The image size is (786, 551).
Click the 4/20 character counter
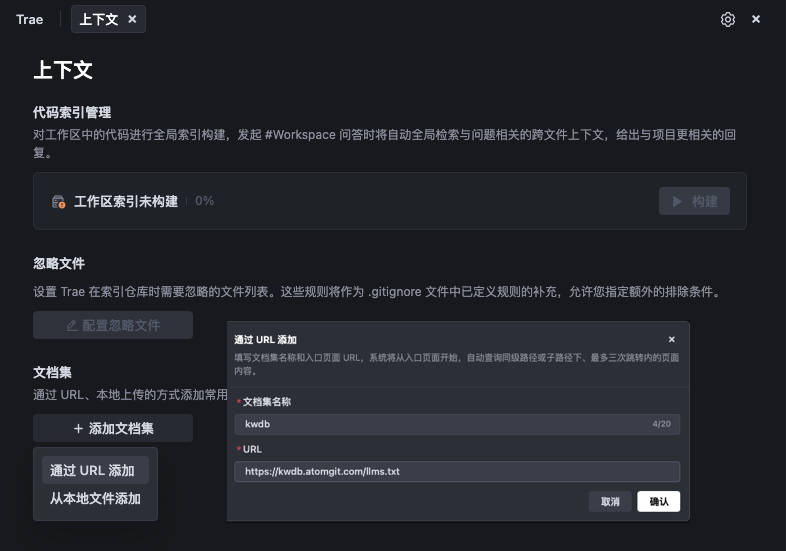[661, 424]
